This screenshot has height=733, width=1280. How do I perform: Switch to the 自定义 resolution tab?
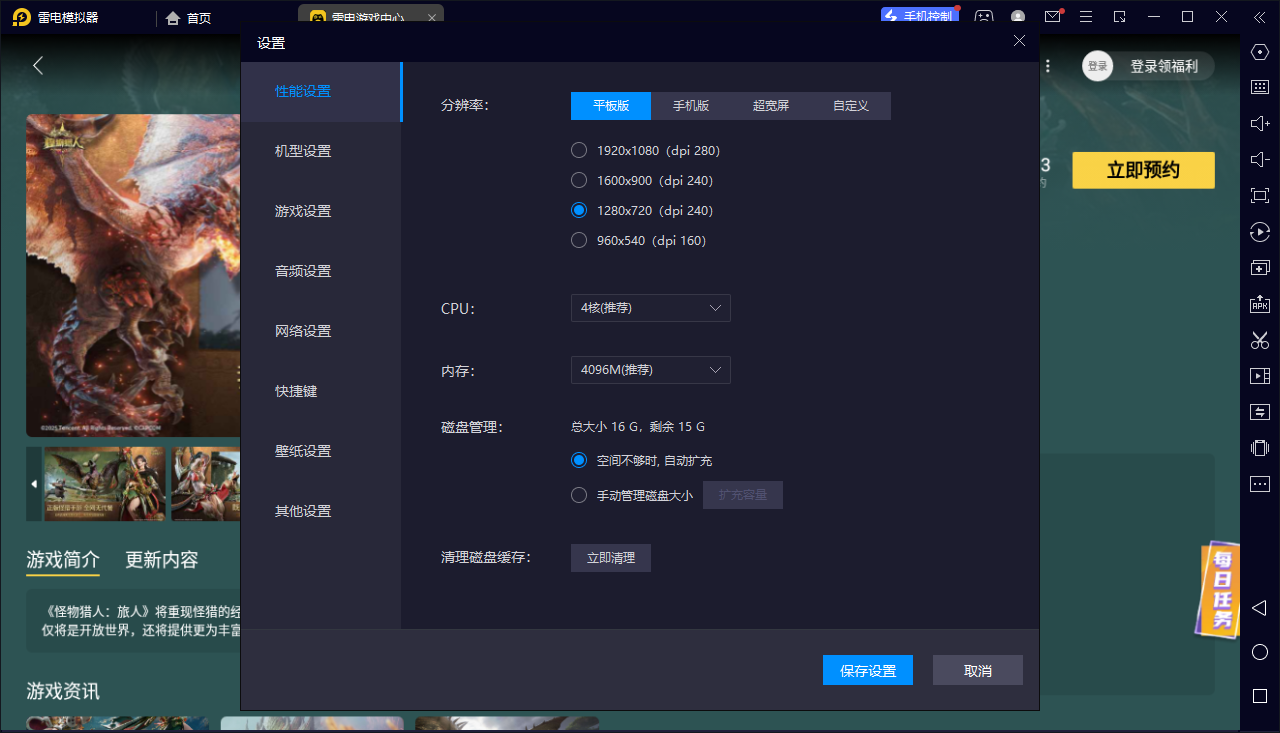tap(851, 106)
